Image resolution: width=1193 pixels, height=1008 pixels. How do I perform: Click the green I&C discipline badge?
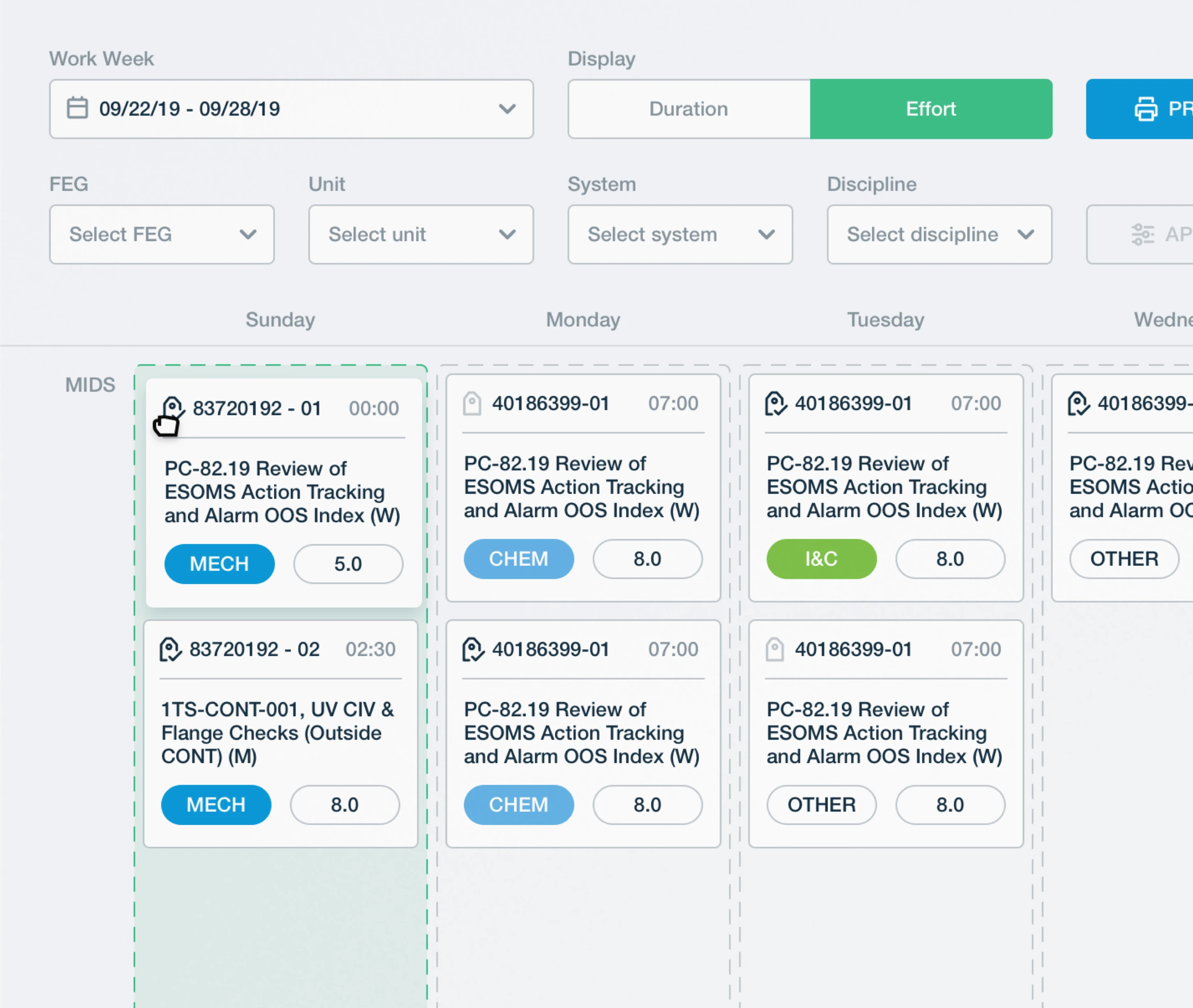[821, 558]
